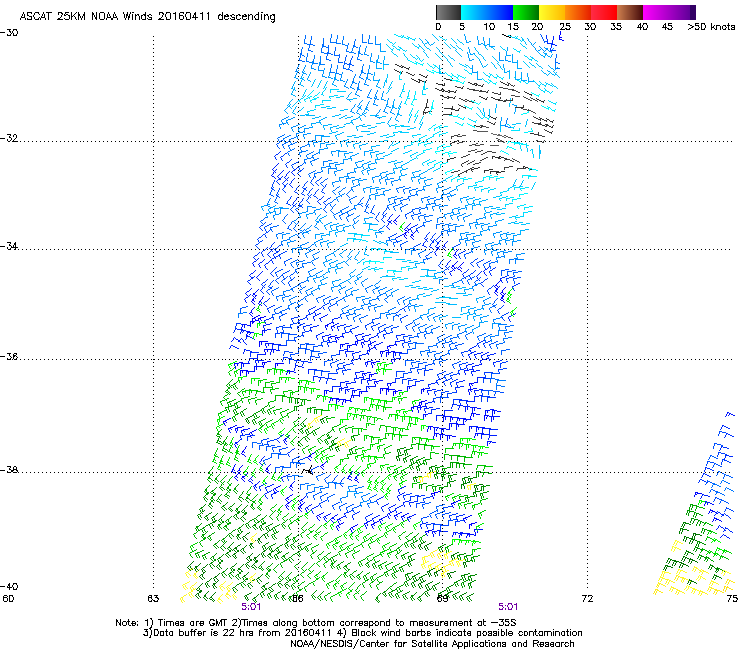Click the gray 0-5 knots color segment
This screenshot has height=650, width=740.
[x=448, y=12]
